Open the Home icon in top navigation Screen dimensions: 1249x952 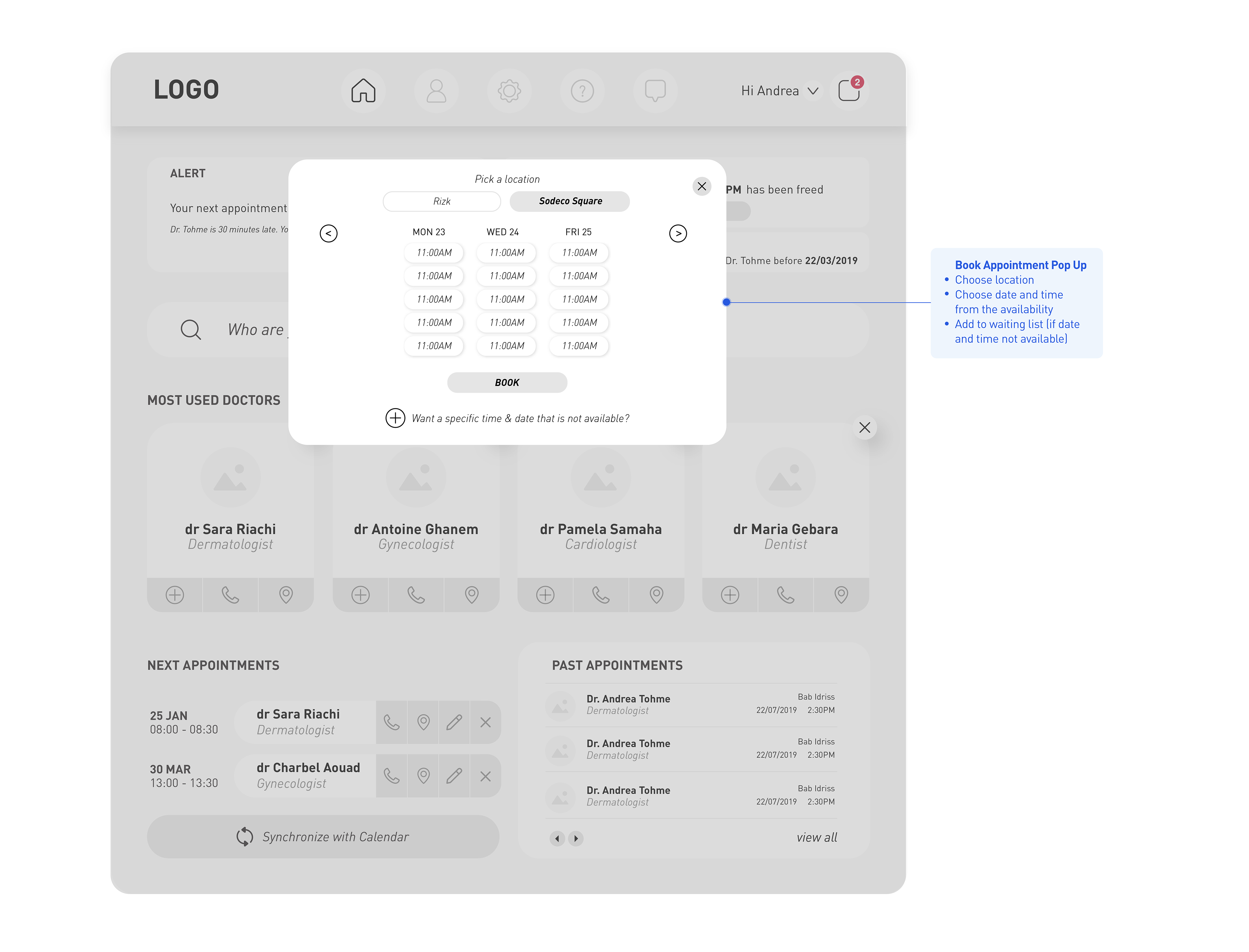coord(363,91)
